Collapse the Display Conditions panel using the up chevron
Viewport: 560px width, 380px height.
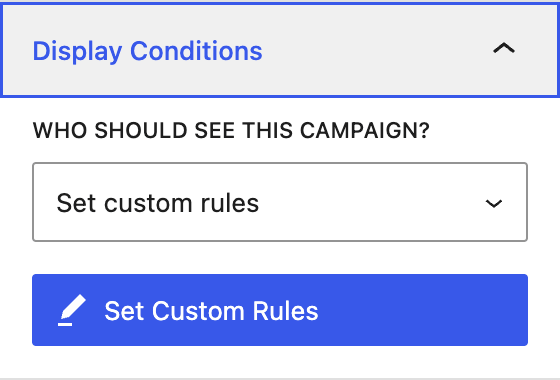pyautogui.click(x=504, y=48)
